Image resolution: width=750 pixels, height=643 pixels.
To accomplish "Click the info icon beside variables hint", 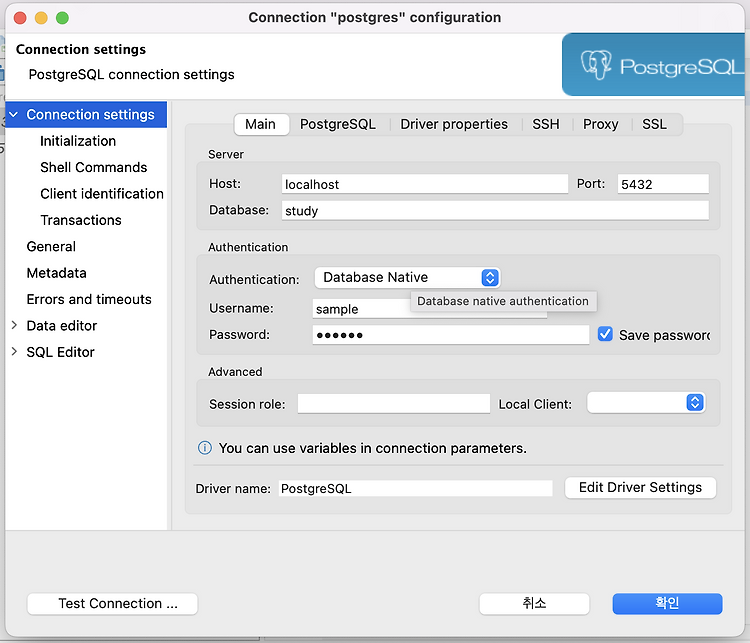I will coord(205,448).
